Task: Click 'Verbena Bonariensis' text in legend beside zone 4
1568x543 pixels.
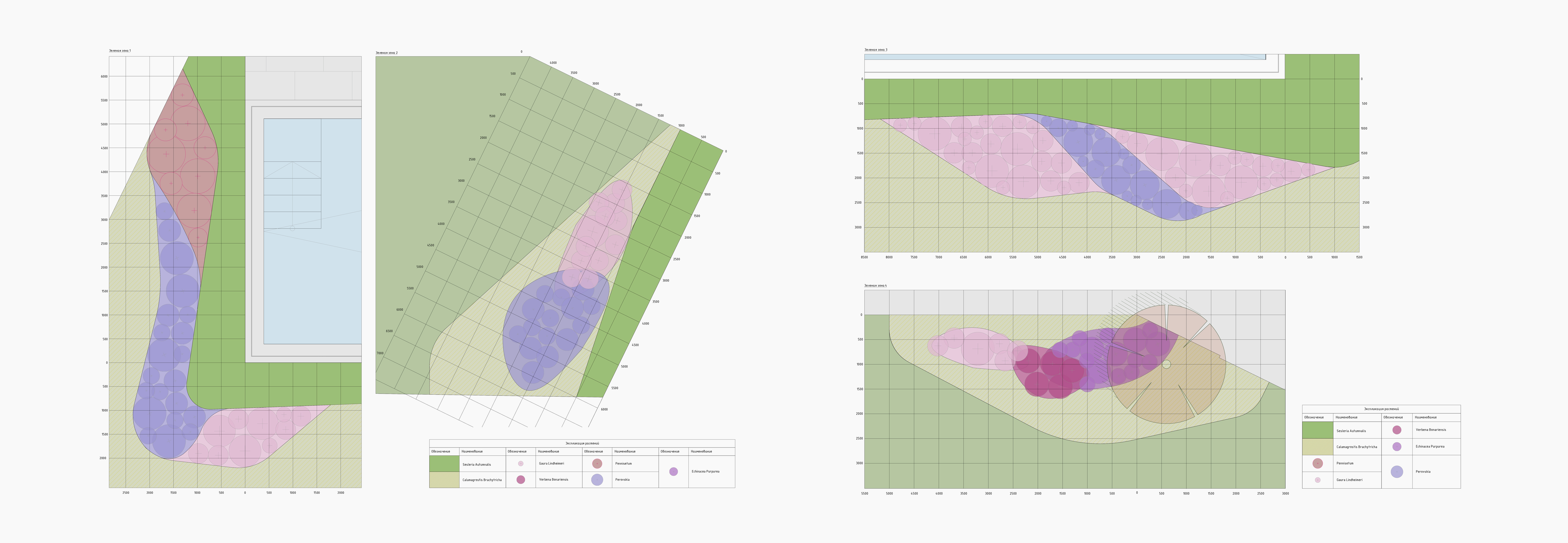Action: coord(1431,430)
